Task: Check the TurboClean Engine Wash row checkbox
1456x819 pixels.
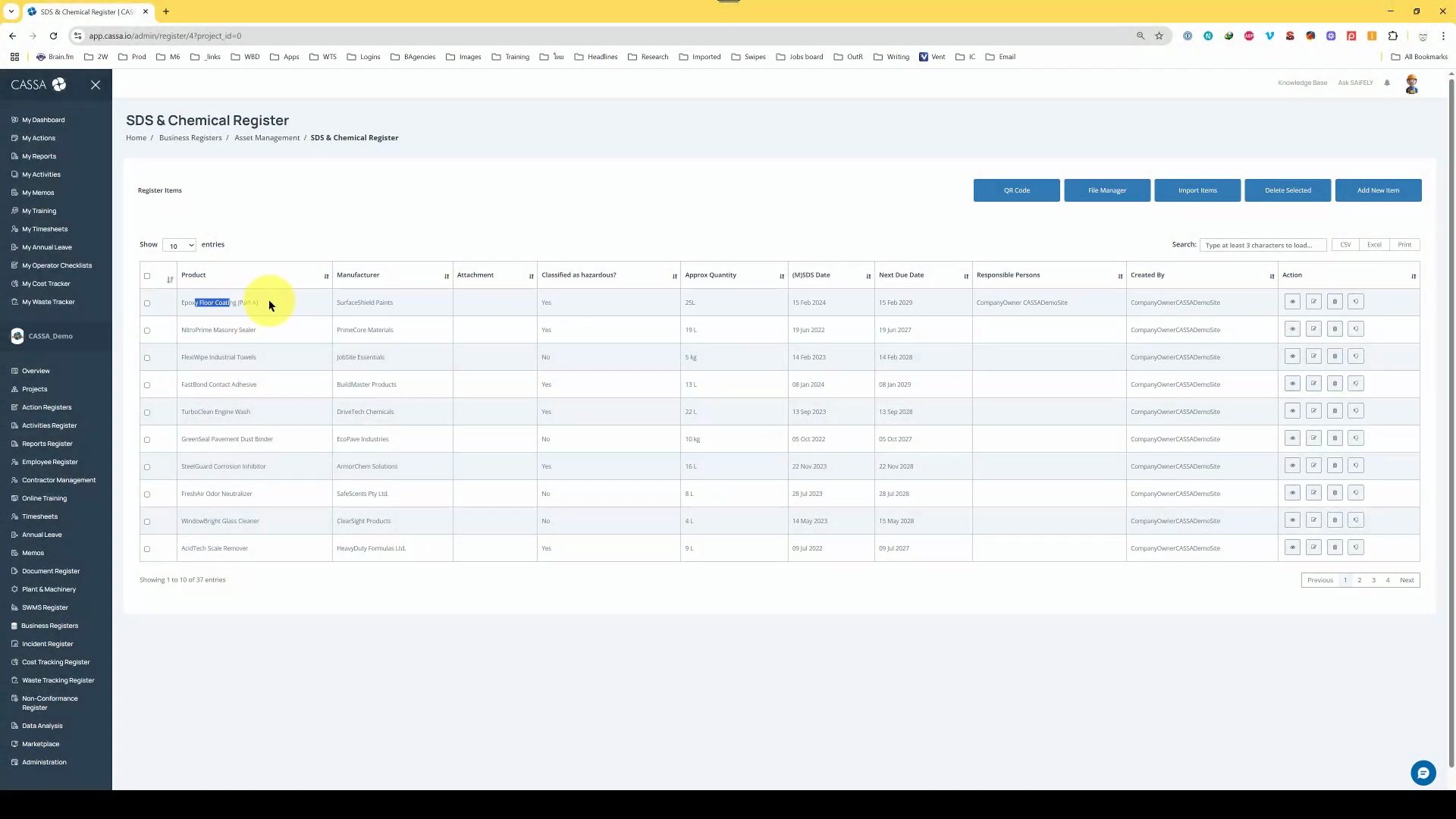Action: [x=147, y=413]
